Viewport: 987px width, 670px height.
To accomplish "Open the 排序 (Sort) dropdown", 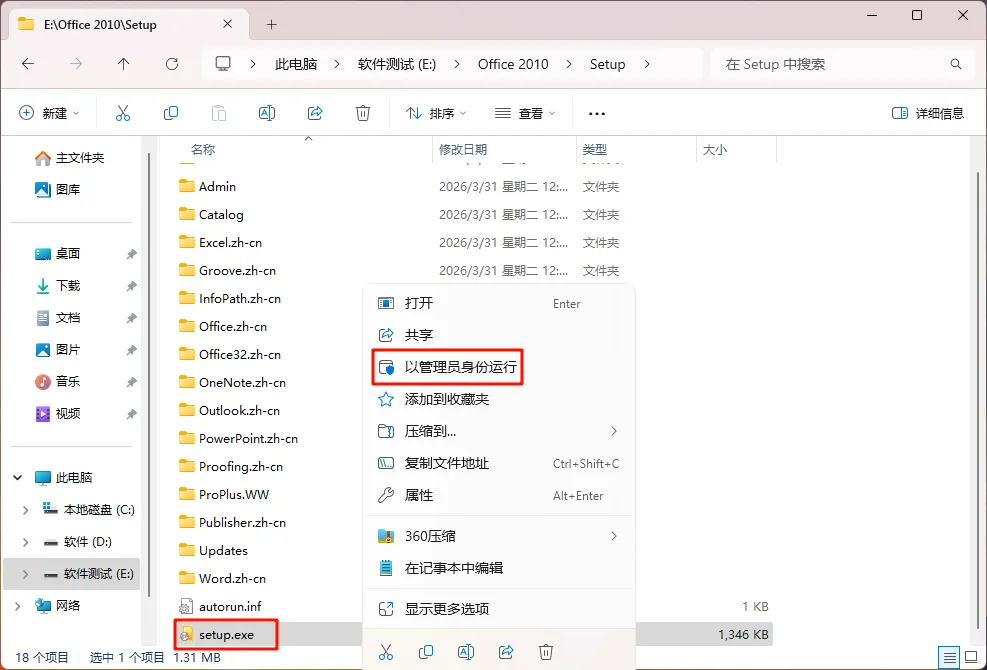I will tap(436, 113).
